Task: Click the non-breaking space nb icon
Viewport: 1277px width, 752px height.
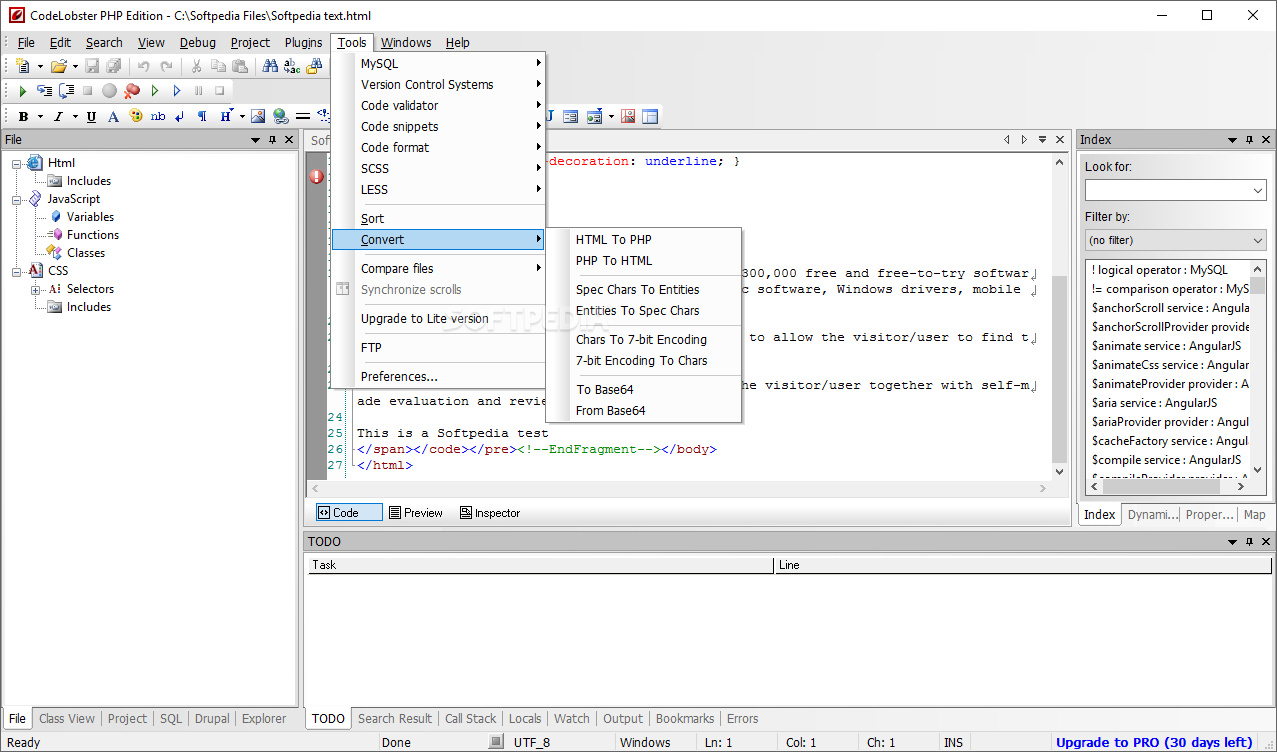Action: 158,116
